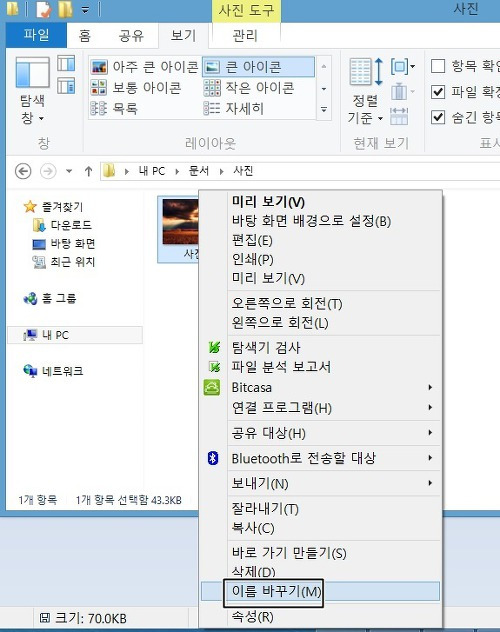Viewport: 500px width, 632px height.
Task: Open the Bitcasa submenu
Action: pyautogui.click(x=321, y=388)
